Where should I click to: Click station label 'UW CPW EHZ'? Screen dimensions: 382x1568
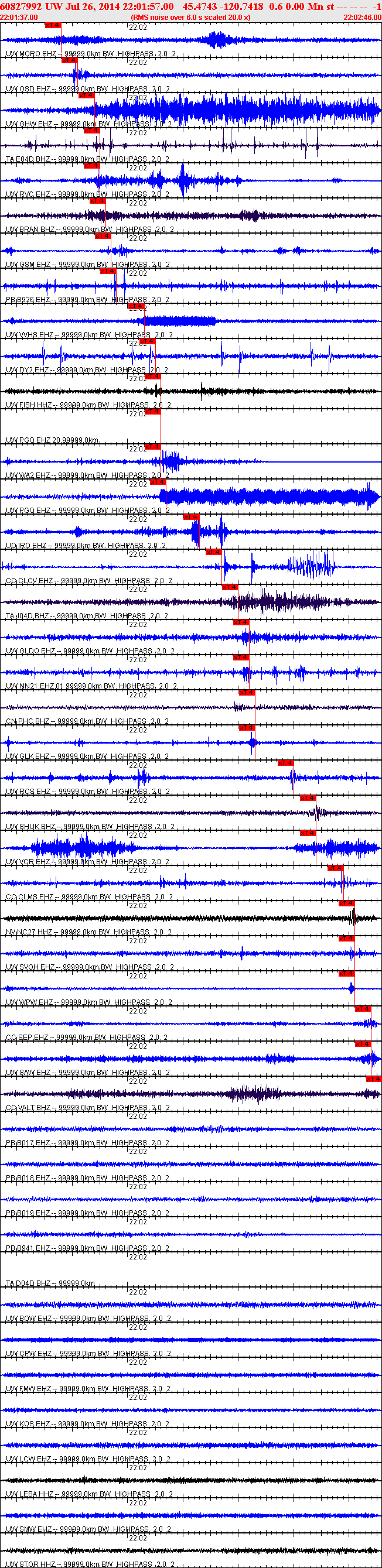tap(29, 1354)
